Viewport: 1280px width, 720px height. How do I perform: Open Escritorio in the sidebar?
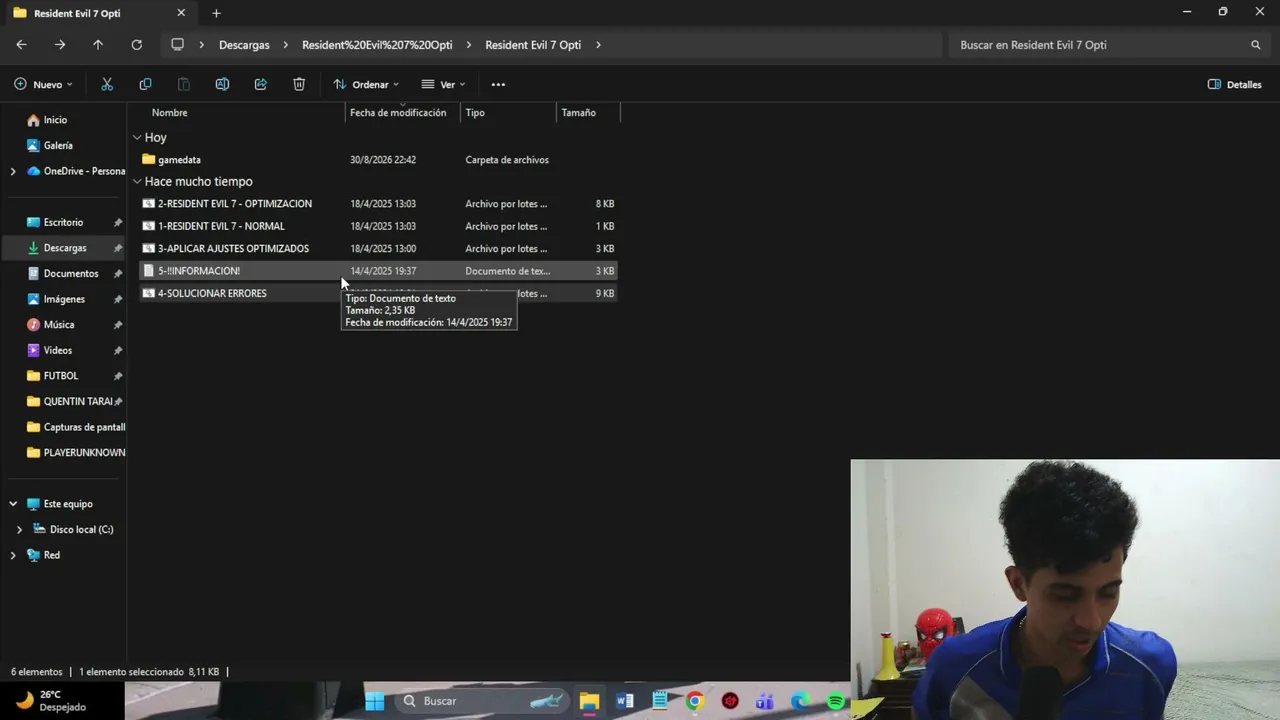(x=63, y=223)
